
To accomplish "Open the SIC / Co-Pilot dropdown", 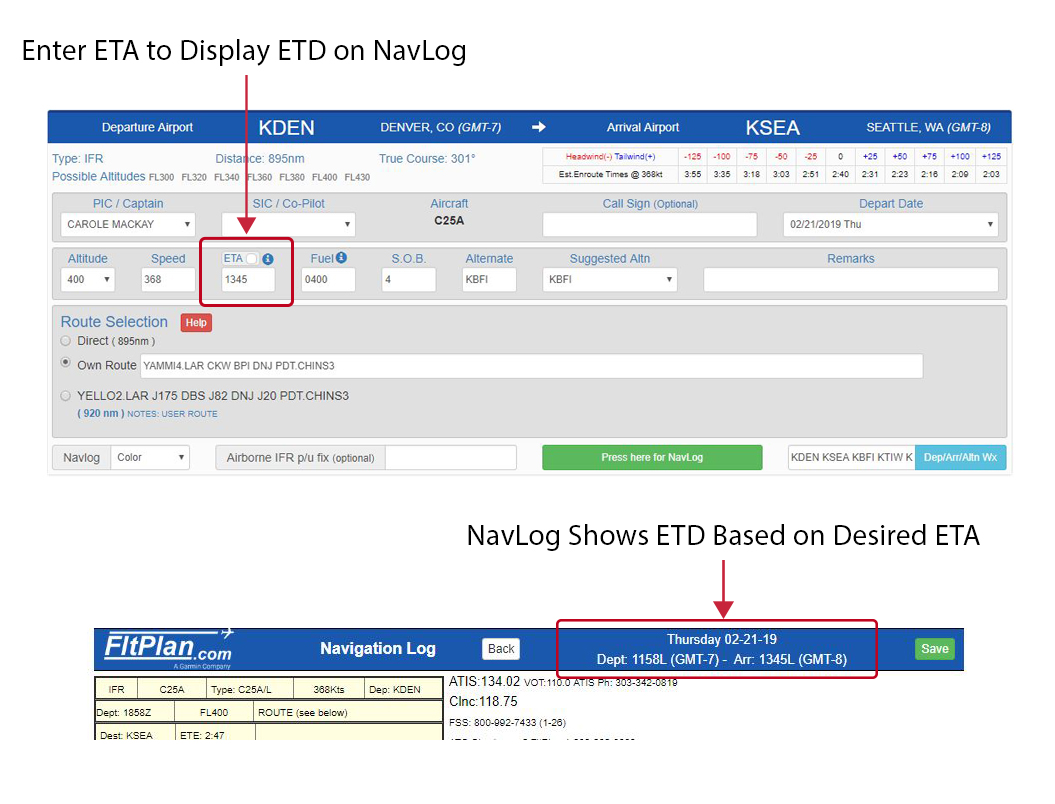I will pyautogui.click(x=288, y=224).
